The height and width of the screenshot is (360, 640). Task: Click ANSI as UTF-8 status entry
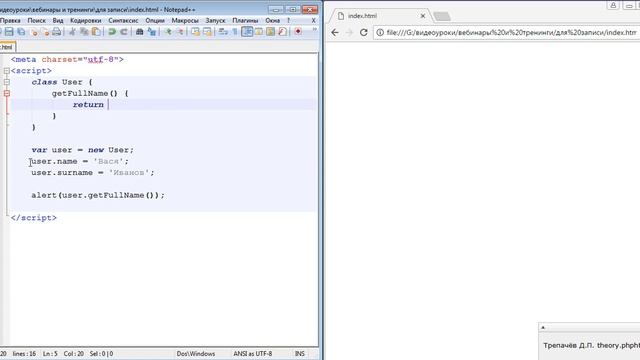253,353
